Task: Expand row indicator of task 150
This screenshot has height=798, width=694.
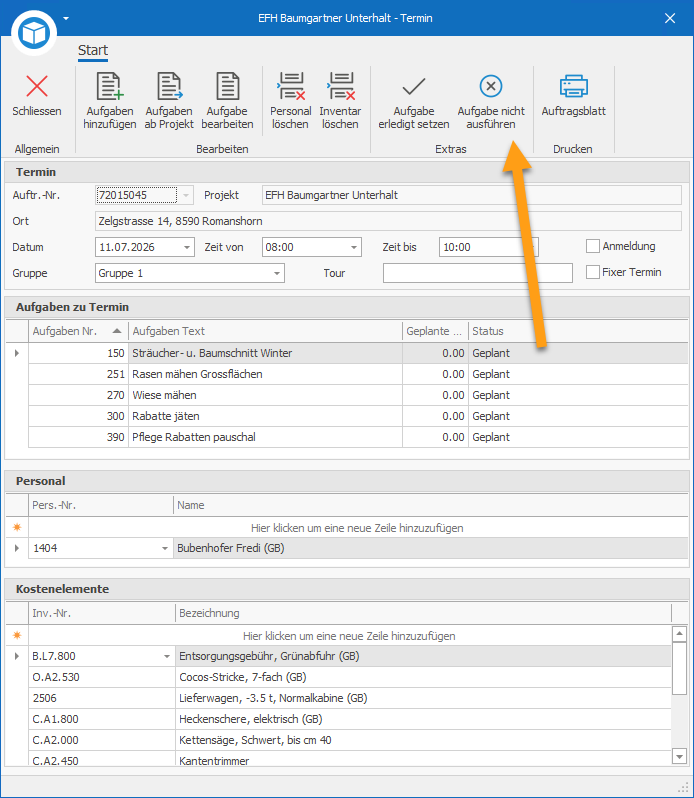Action: (17, 353)
